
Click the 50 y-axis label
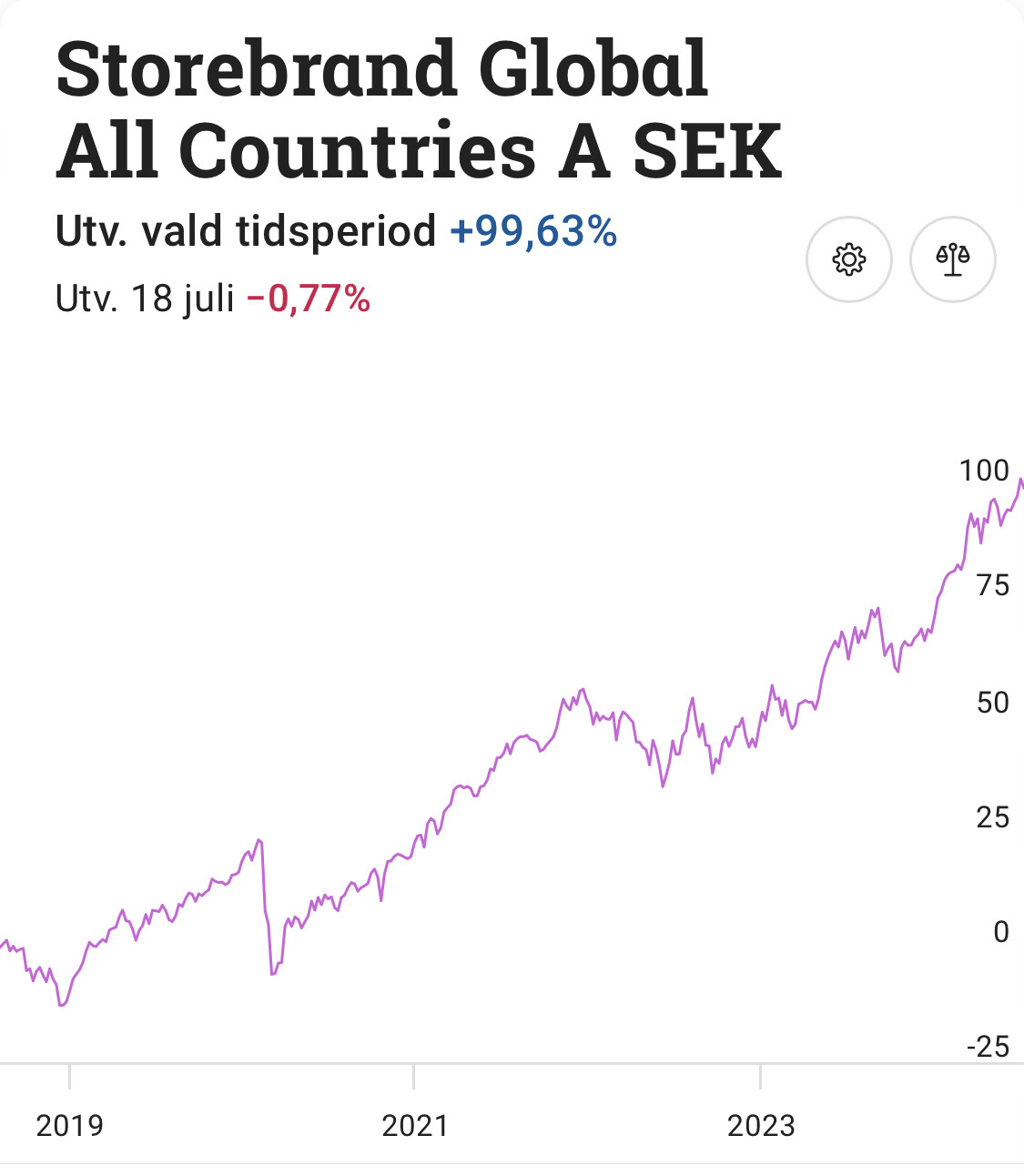(x=992, y=702)
